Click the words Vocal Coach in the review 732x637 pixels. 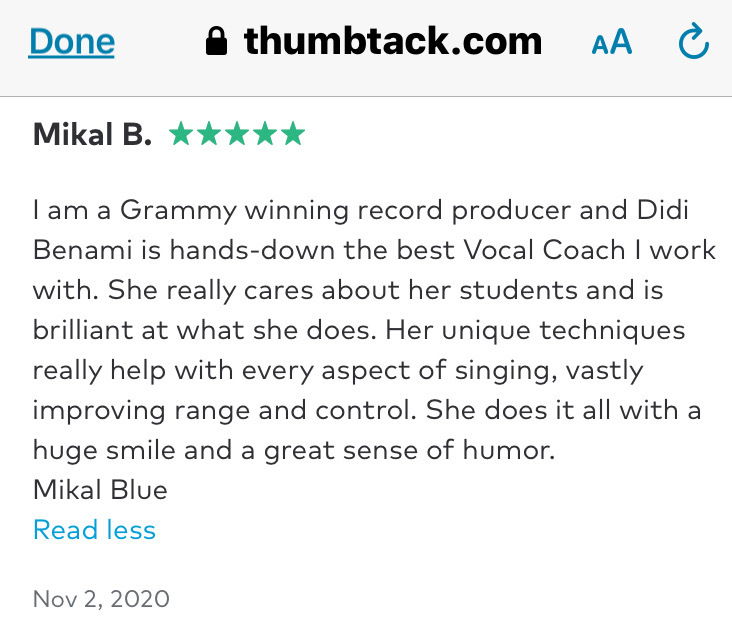(544, 250)
